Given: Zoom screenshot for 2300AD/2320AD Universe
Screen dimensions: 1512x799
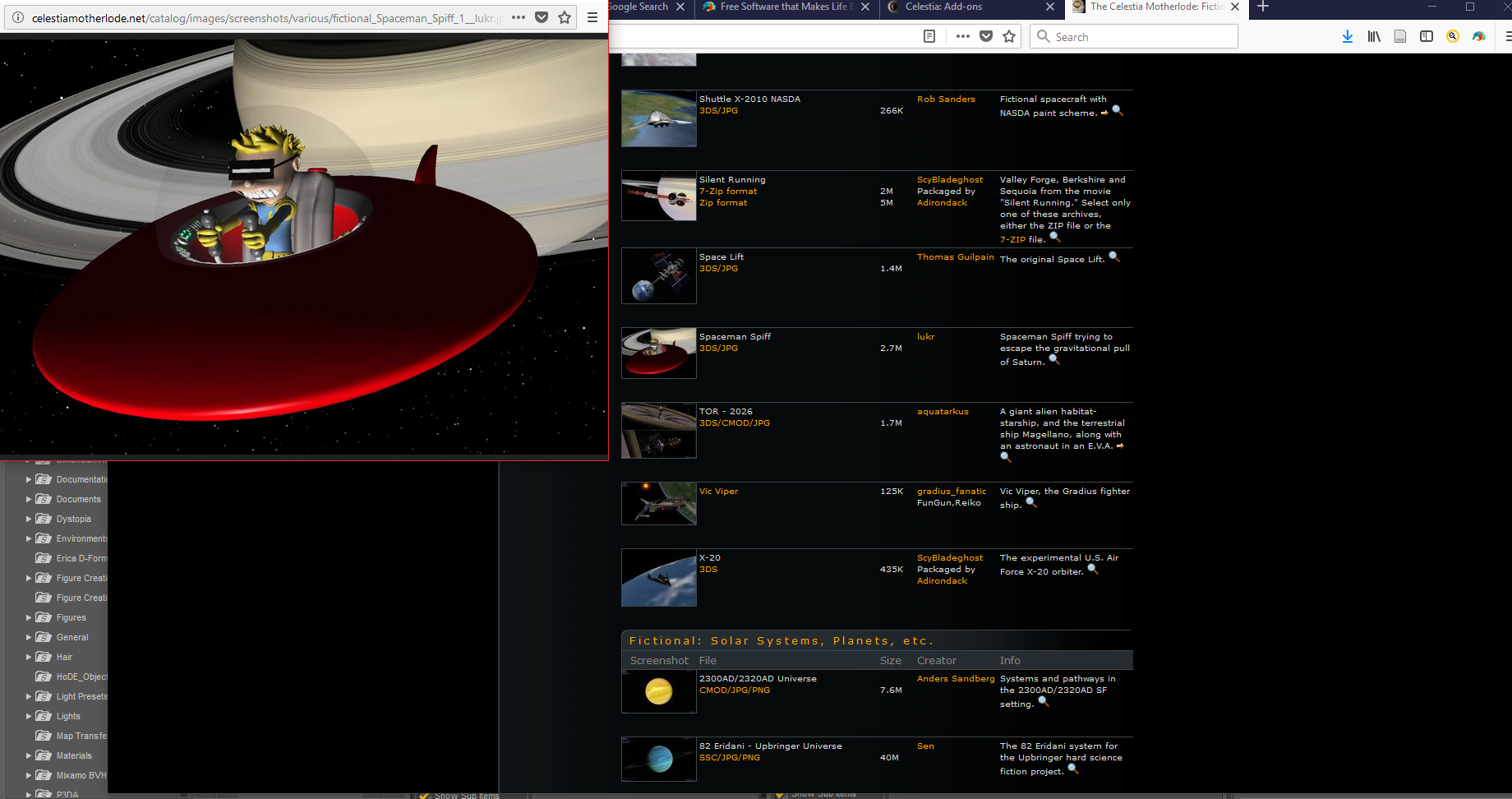Looking at the screenshot, I should coord(1044,701).
